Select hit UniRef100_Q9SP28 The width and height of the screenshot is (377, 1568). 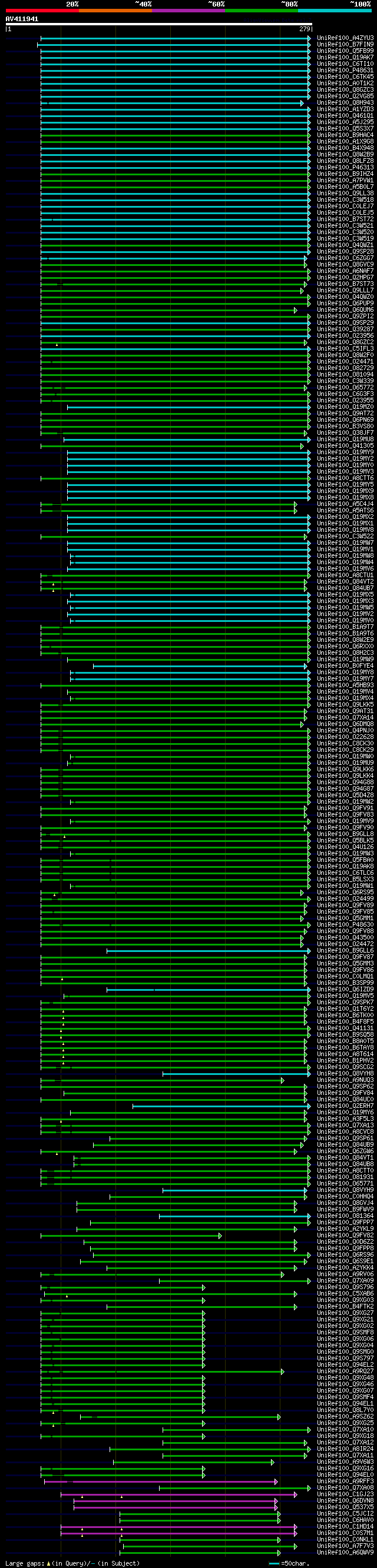coord(345,251)
